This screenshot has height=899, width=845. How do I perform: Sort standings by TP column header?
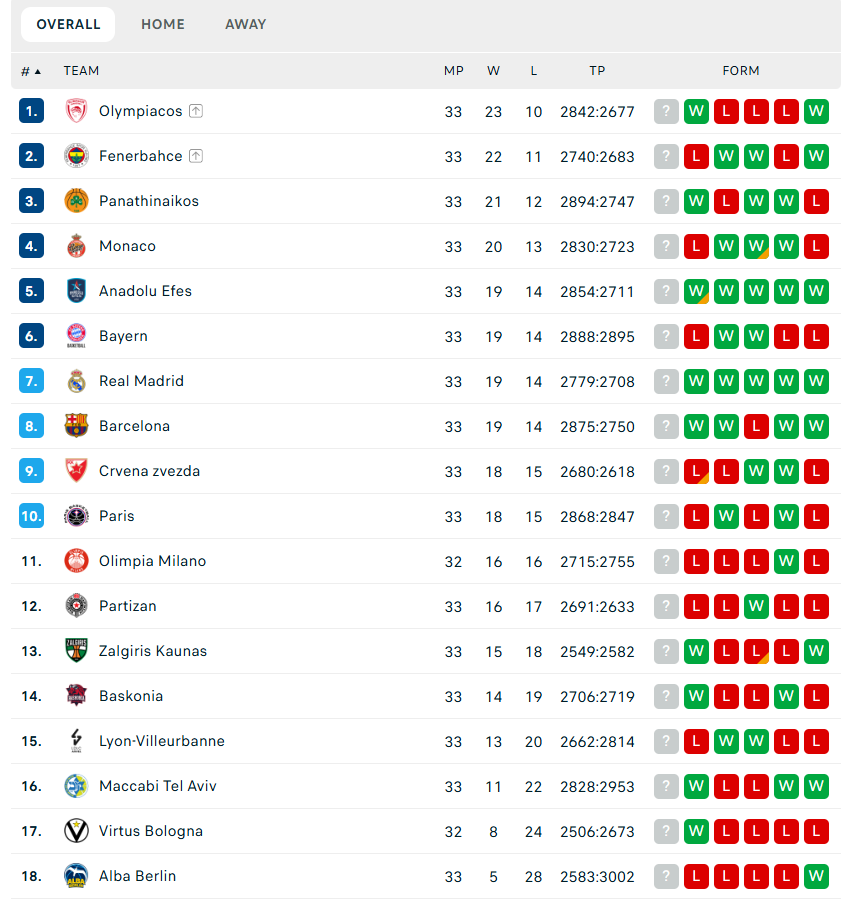click(x=597, y=71)
